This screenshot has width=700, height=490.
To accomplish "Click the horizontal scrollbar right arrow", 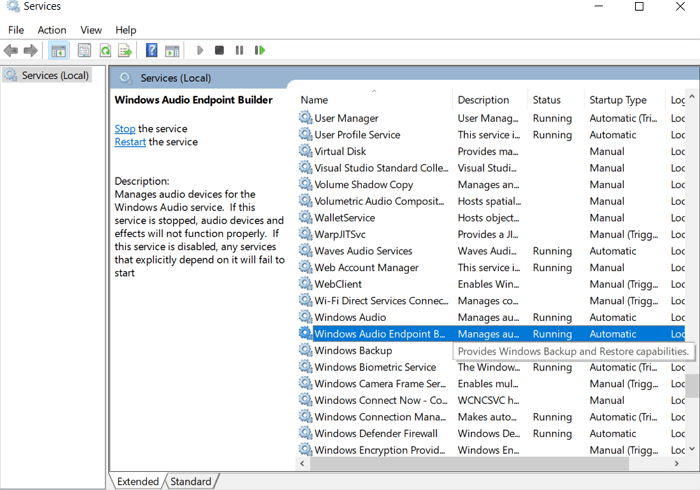I will pyautogui.click(x=677, y=463).
